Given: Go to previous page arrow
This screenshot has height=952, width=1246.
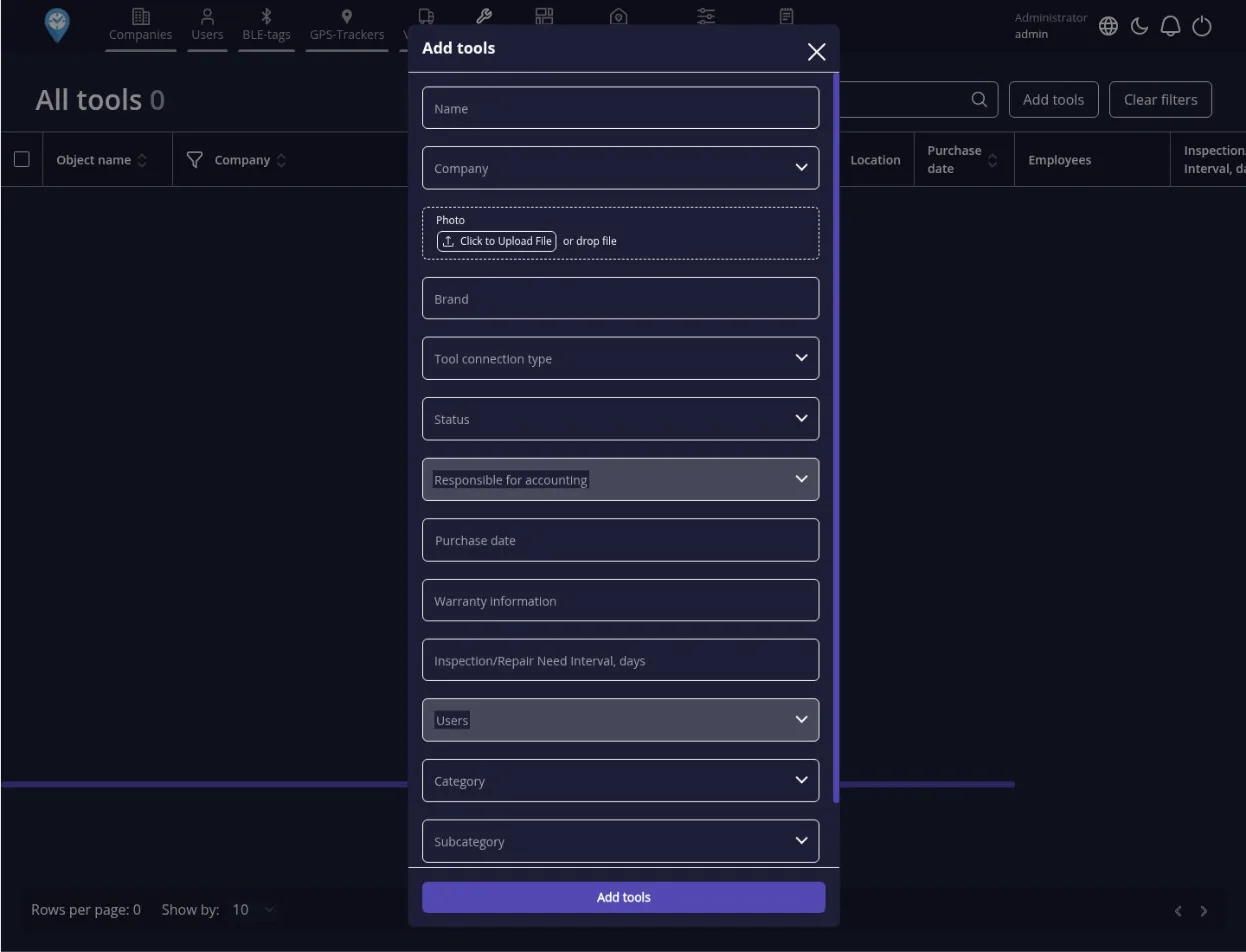Looking at the screenshot, I should [1178, 910].
